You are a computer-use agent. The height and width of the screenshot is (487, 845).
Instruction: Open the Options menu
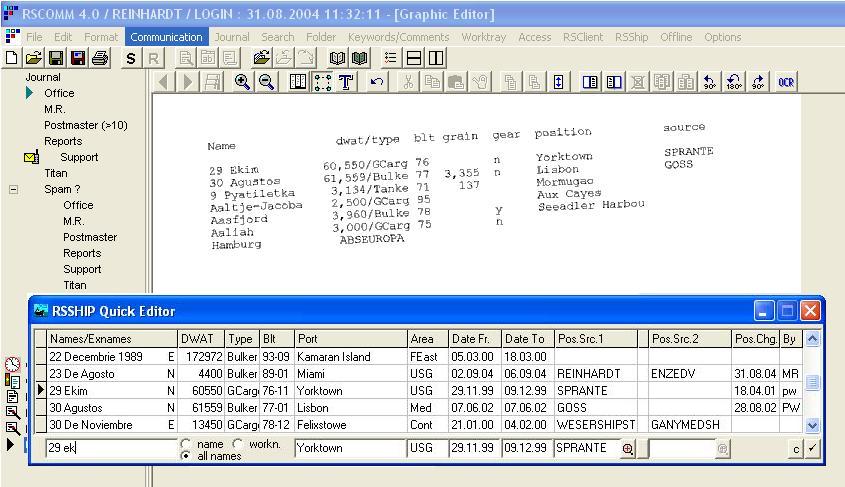(723, 37)
